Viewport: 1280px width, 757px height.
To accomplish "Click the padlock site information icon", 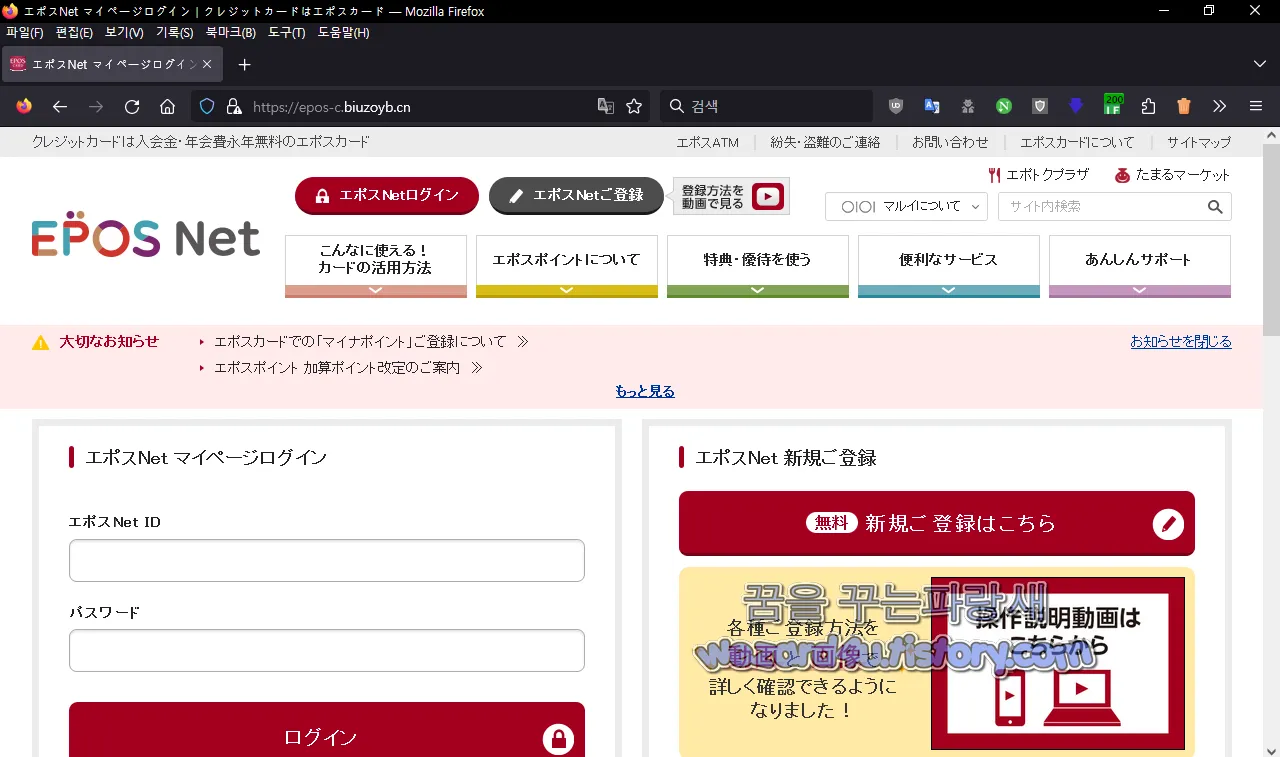I will click(234, 106).
